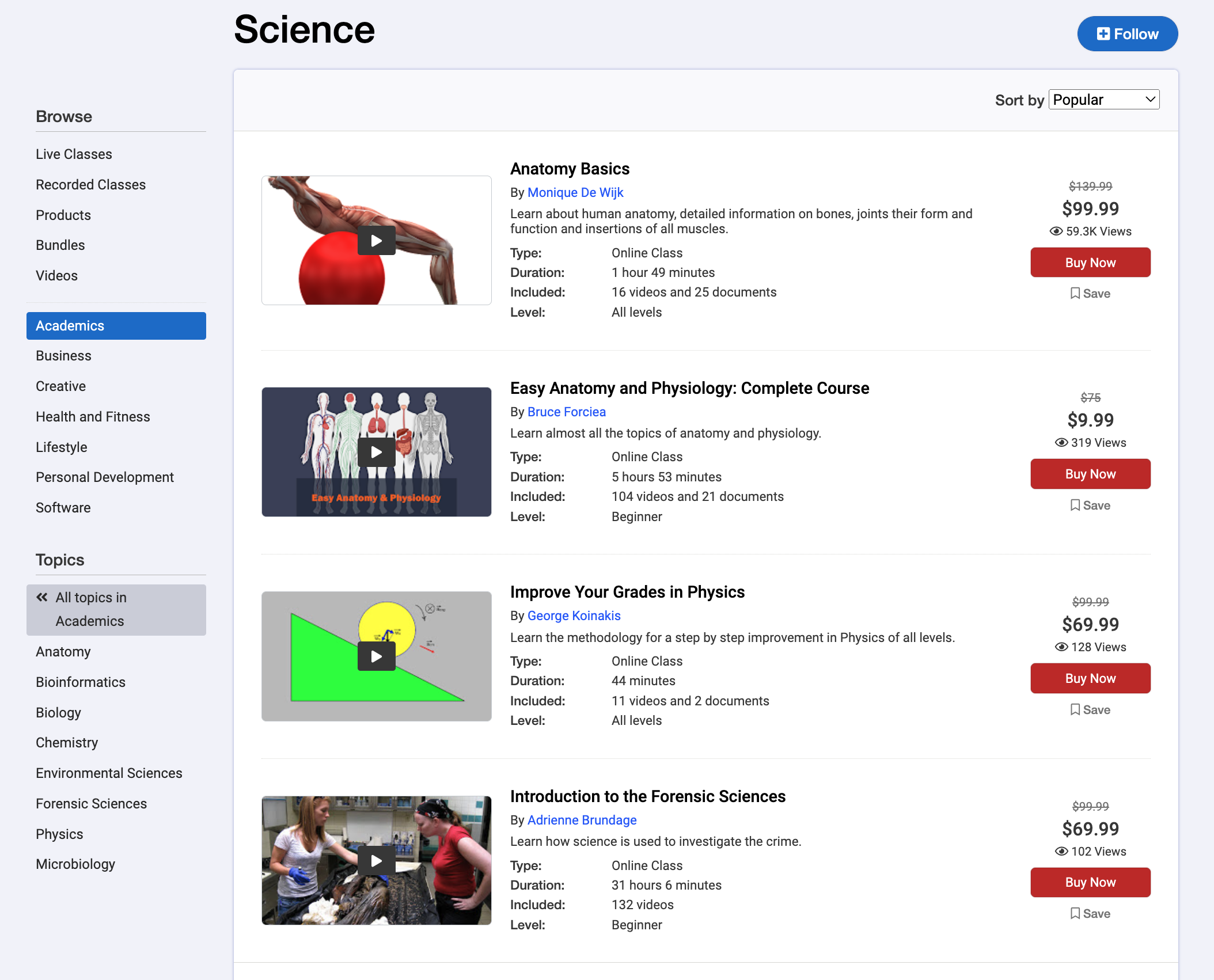Click the bookmark icon beside Save for Physics course
Screen dimensions: 1214x980
1075,709
